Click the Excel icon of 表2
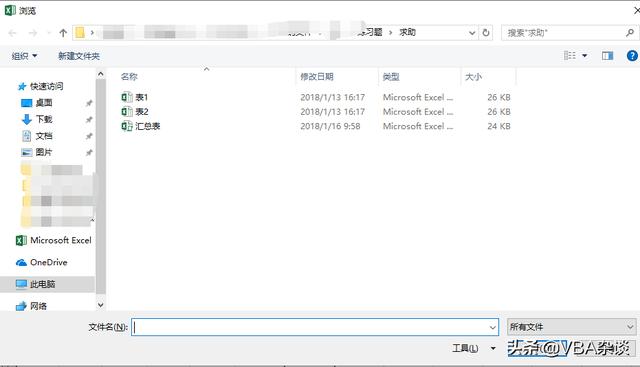 coord(127,111)
